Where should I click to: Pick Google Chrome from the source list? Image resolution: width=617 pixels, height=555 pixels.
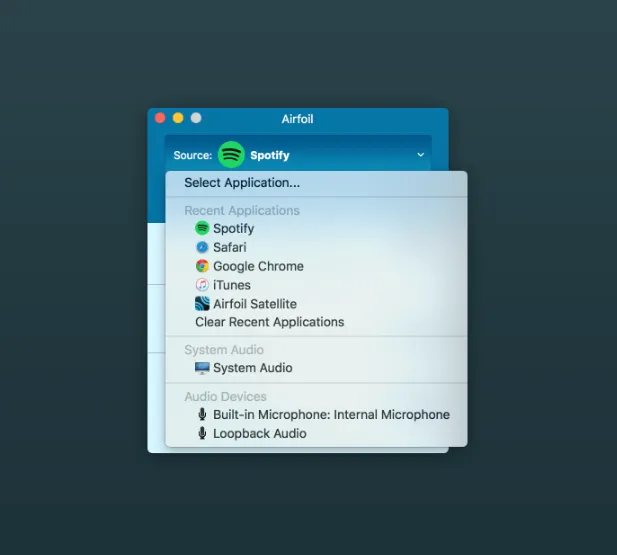(x=316, y=266)
